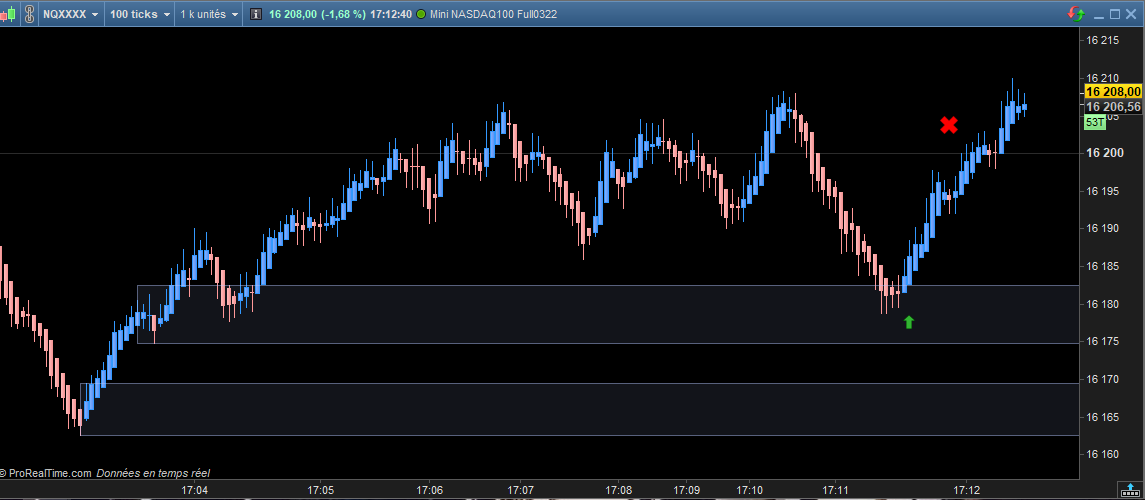This screenshot has width=1145, height=500.
Task: Click the 17:12:40 time in header
Action: pyautogui.click(x=391, y=14)
